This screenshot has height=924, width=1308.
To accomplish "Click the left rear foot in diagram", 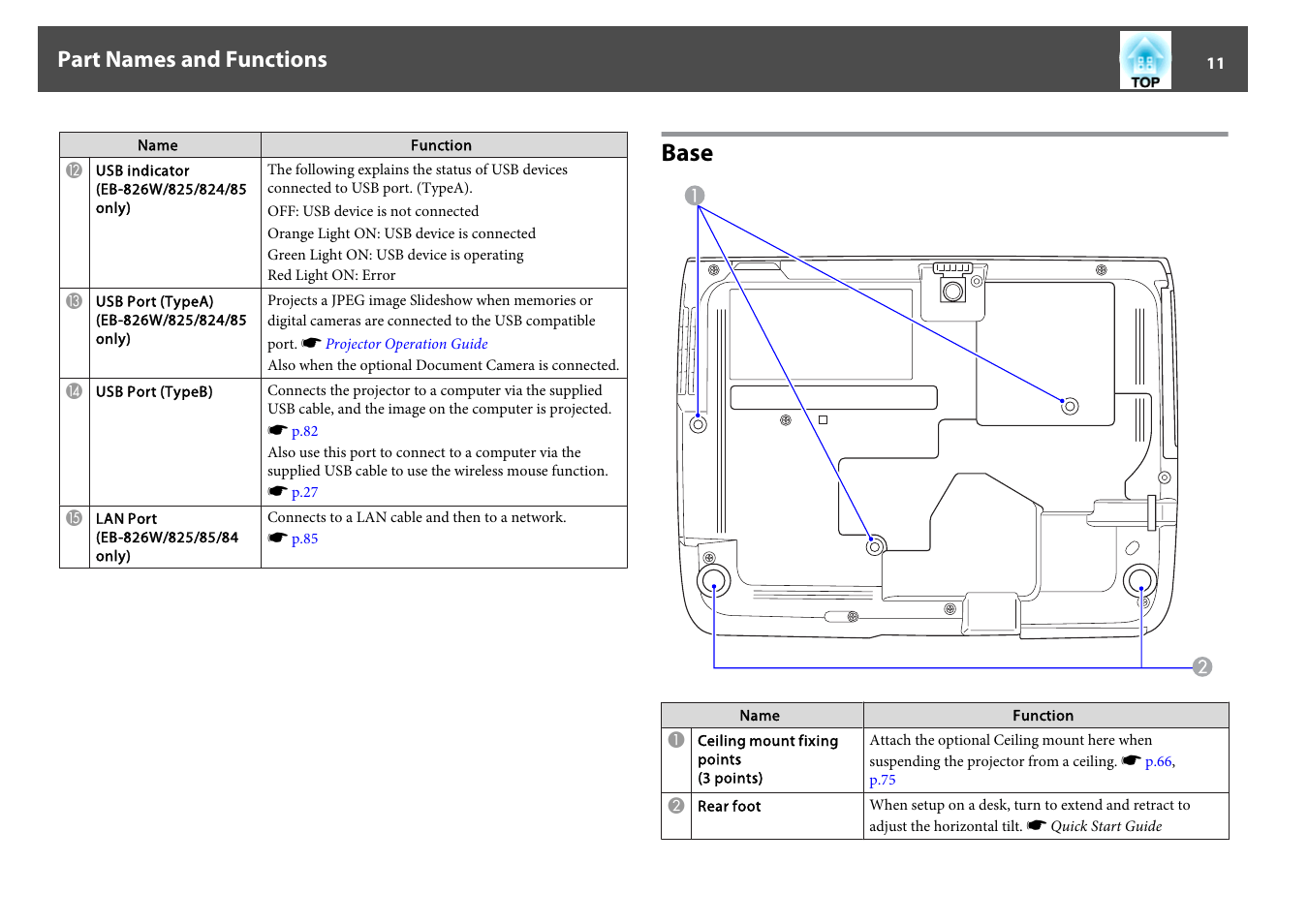I will [x=714, y=581].
